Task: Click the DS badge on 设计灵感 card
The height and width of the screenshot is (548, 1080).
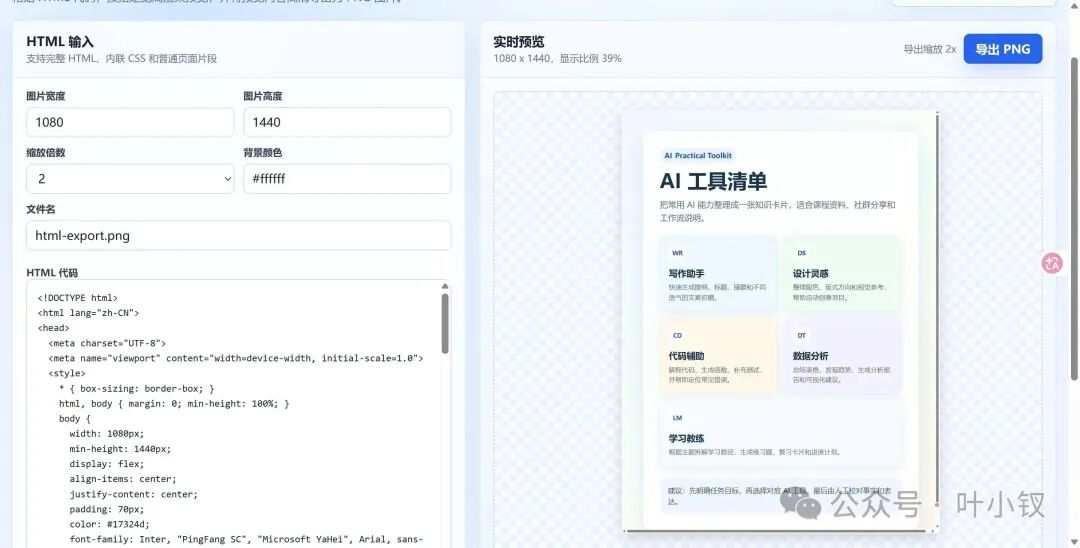Action: 802,253
